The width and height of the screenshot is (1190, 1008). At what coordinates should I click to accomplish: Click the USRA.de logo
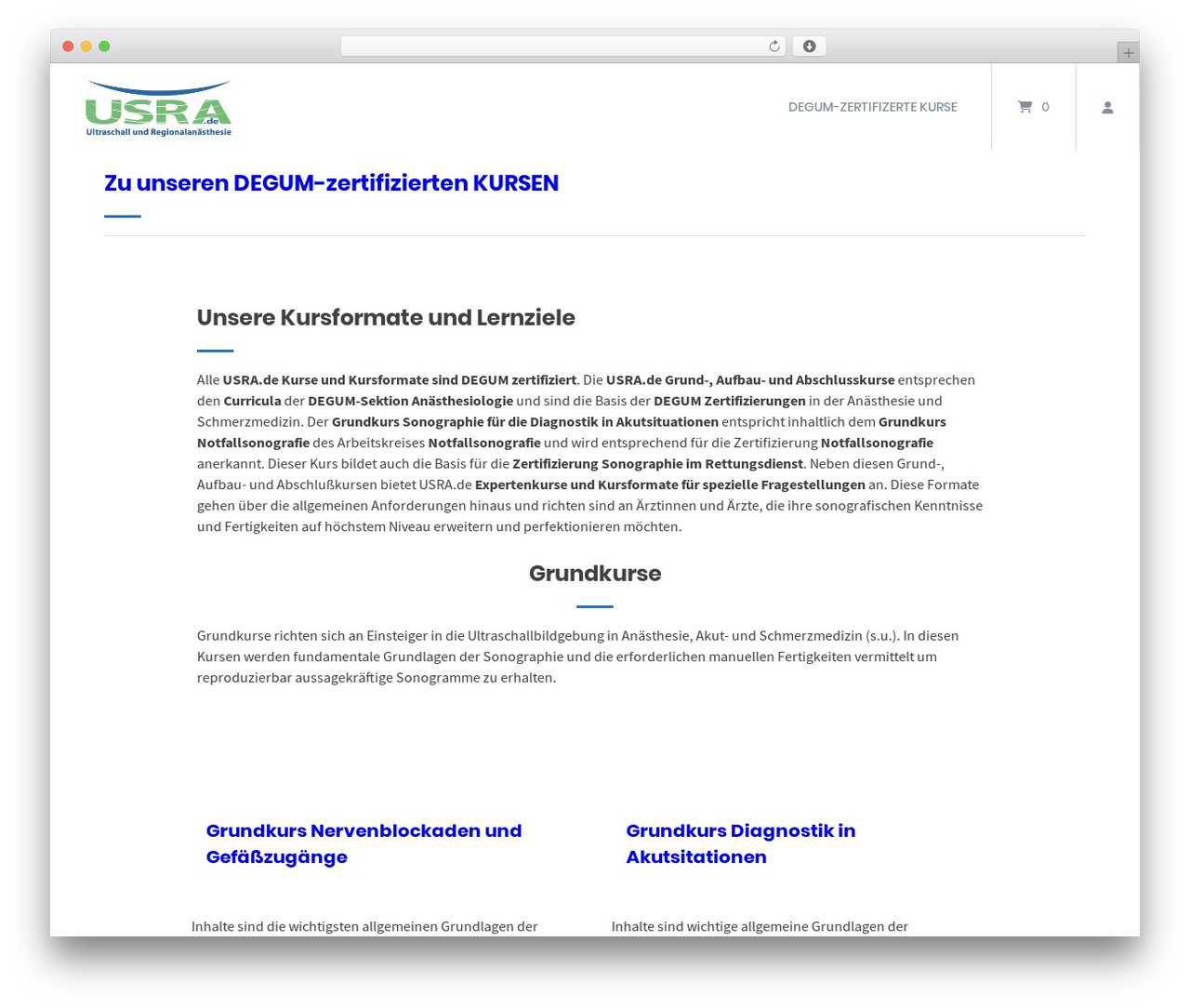click(x=158, y=108)
